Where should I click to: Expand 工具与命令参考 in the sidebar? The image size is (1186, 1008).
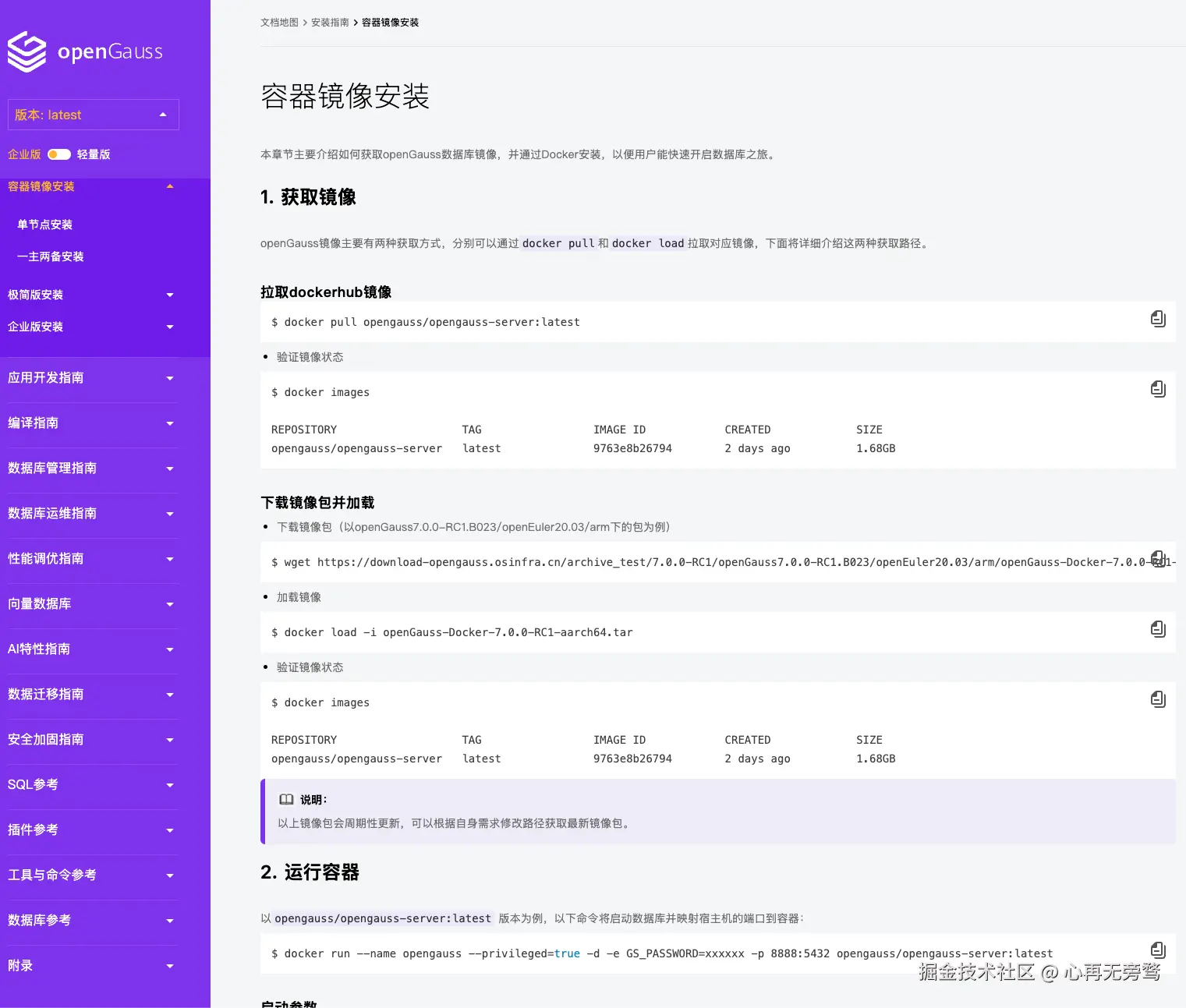pyautogui.click(x=170, y=875)
